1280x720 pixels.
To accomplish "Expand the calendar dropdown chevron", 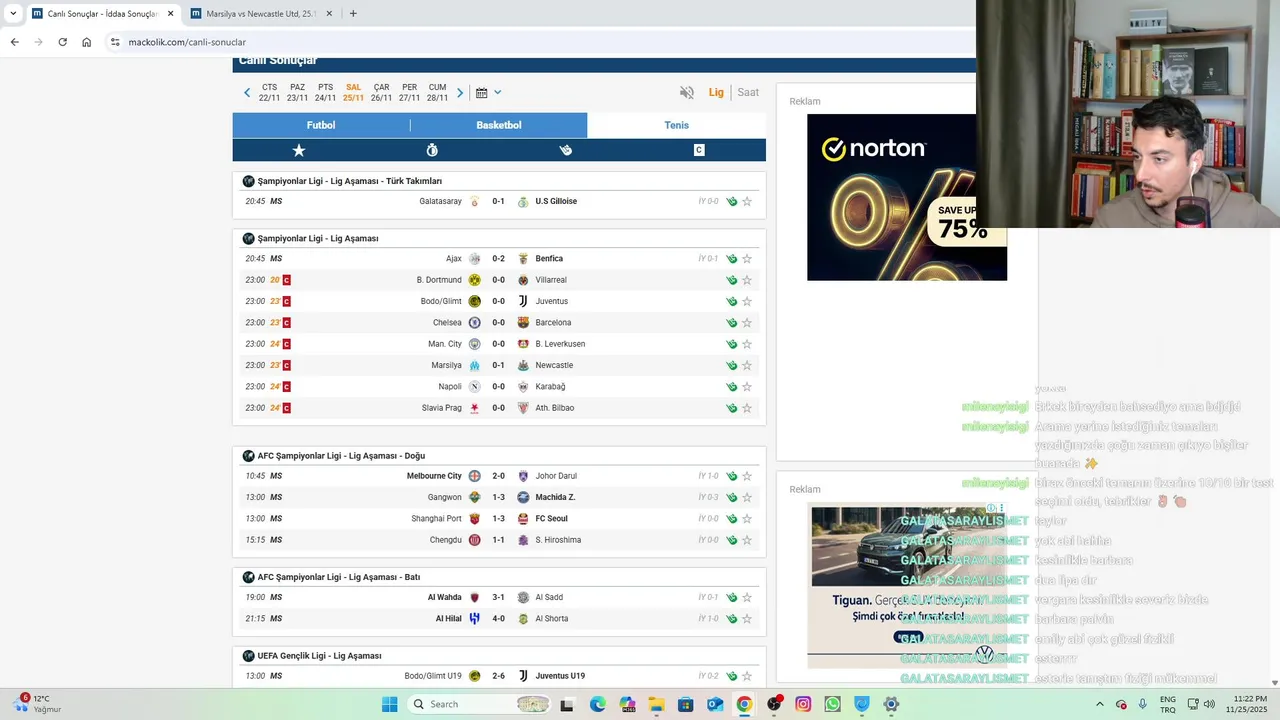I will tap(498, 93).
